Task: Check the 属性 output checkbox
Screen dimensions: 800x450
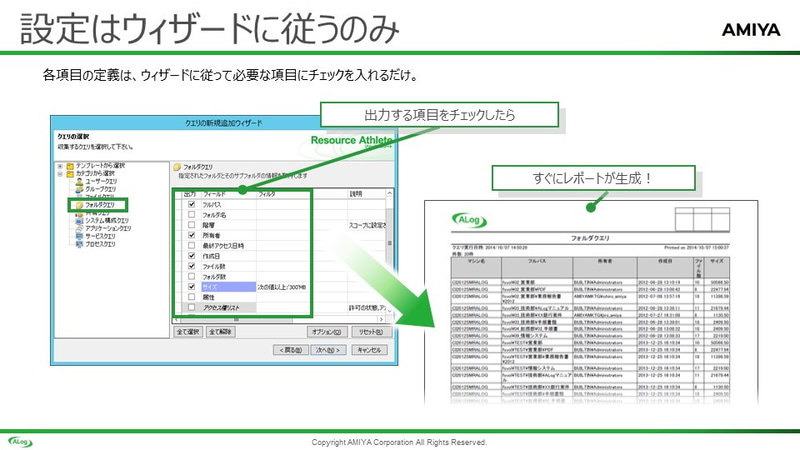Action: [x=192, y=297]
